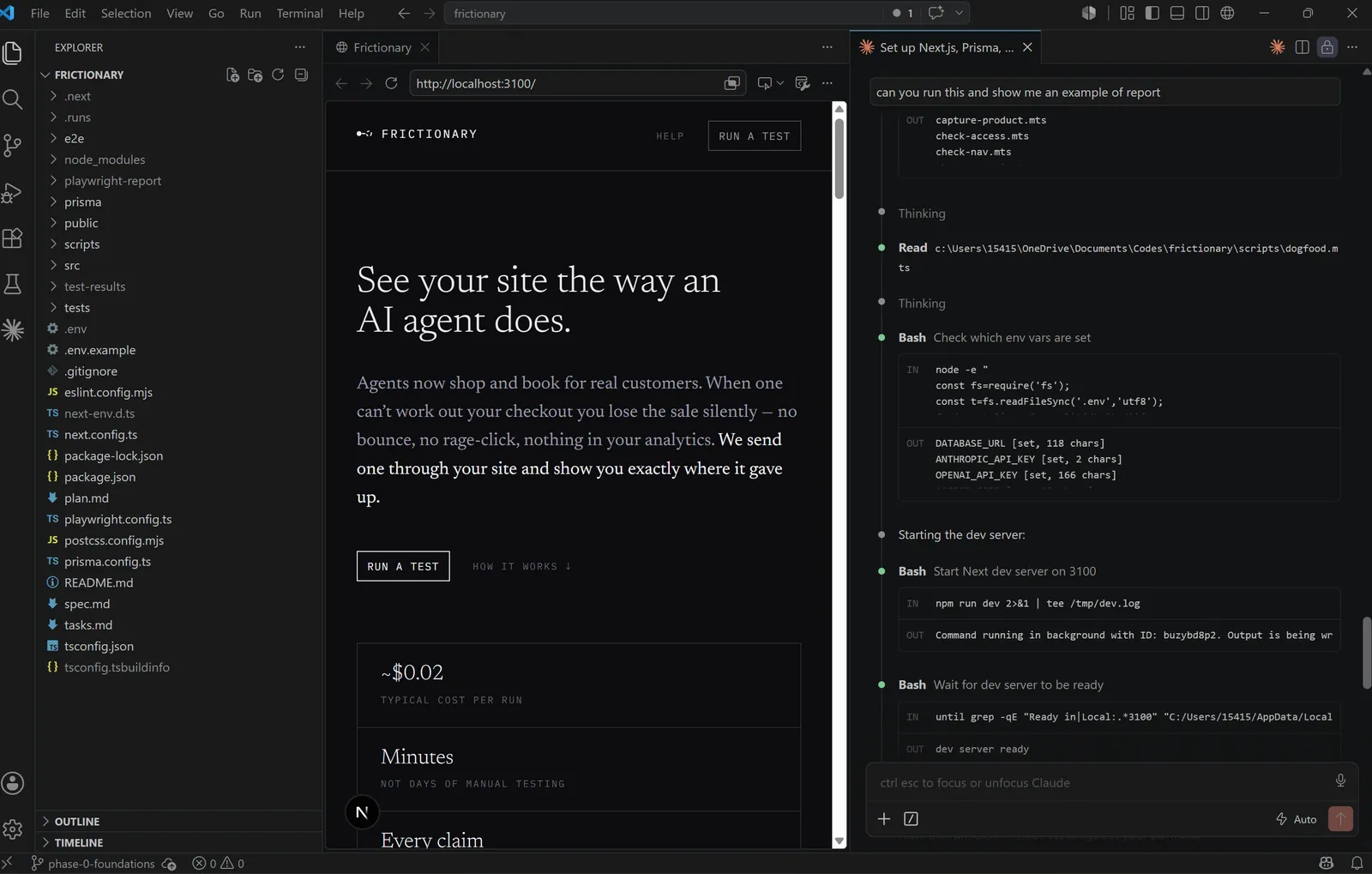Create a new file in Explorer
This screenshot has width=1372, height=874.
pyautogui.click(x=232, y=75)
